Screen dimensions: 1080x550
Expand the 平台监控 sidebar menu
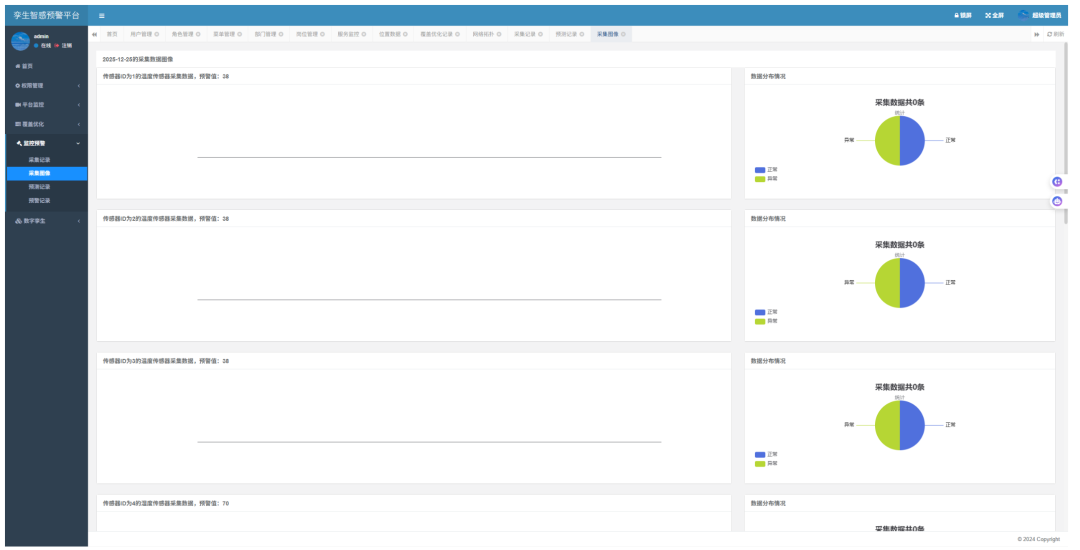[x=47, y=105]
